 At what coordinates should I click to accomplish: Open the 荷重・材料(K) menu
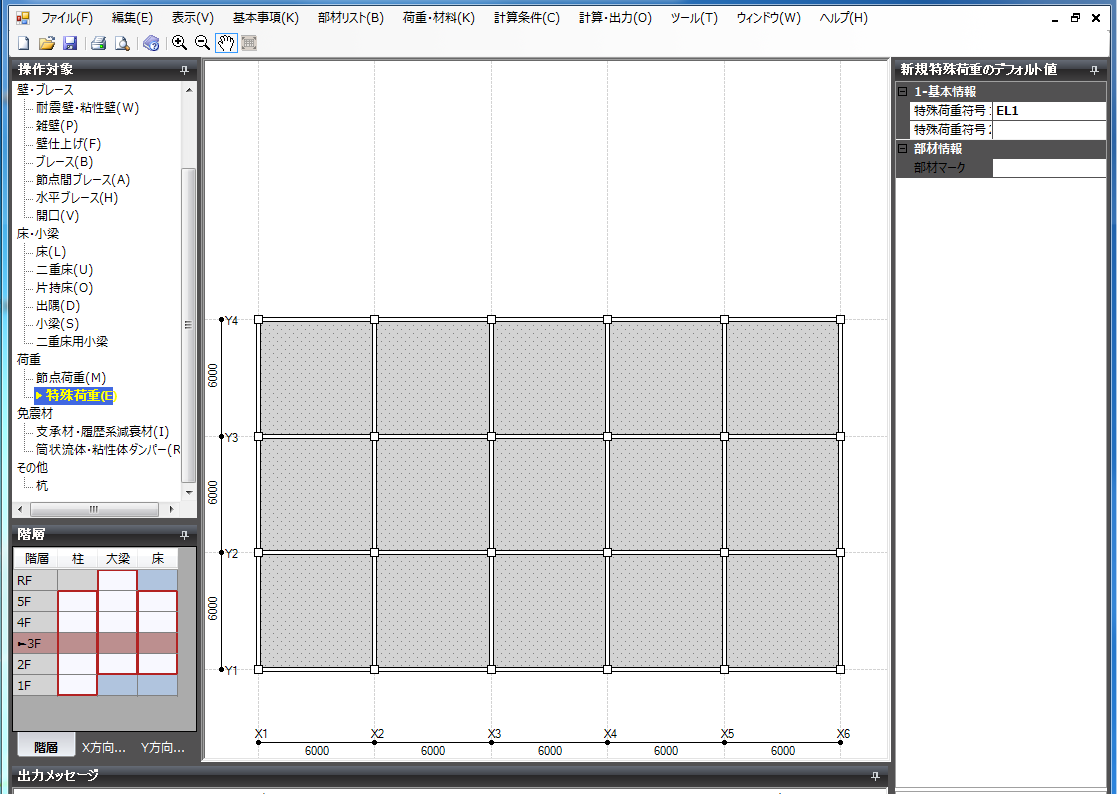tap(439, 18)
